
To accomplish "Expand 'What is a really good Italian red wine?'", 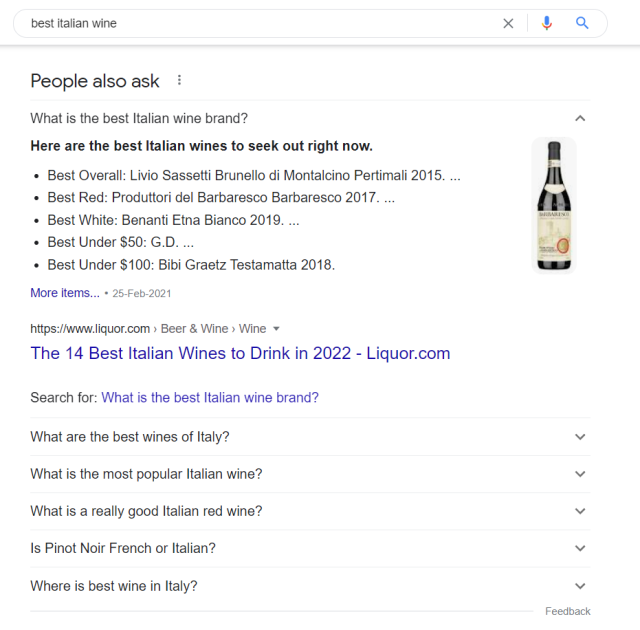I will click(x=580, y=511).
